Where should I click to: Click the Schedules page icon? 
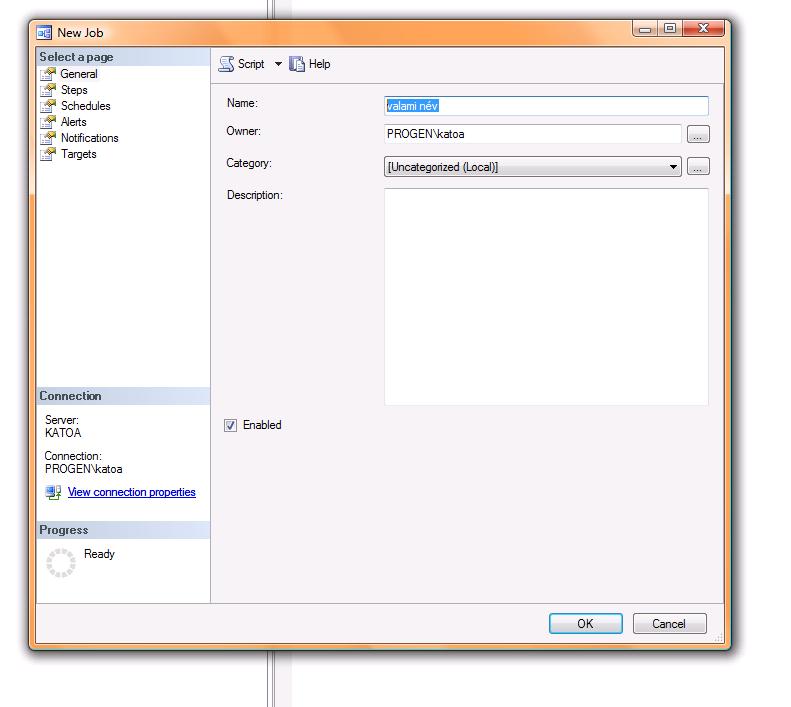pos(48,106)
